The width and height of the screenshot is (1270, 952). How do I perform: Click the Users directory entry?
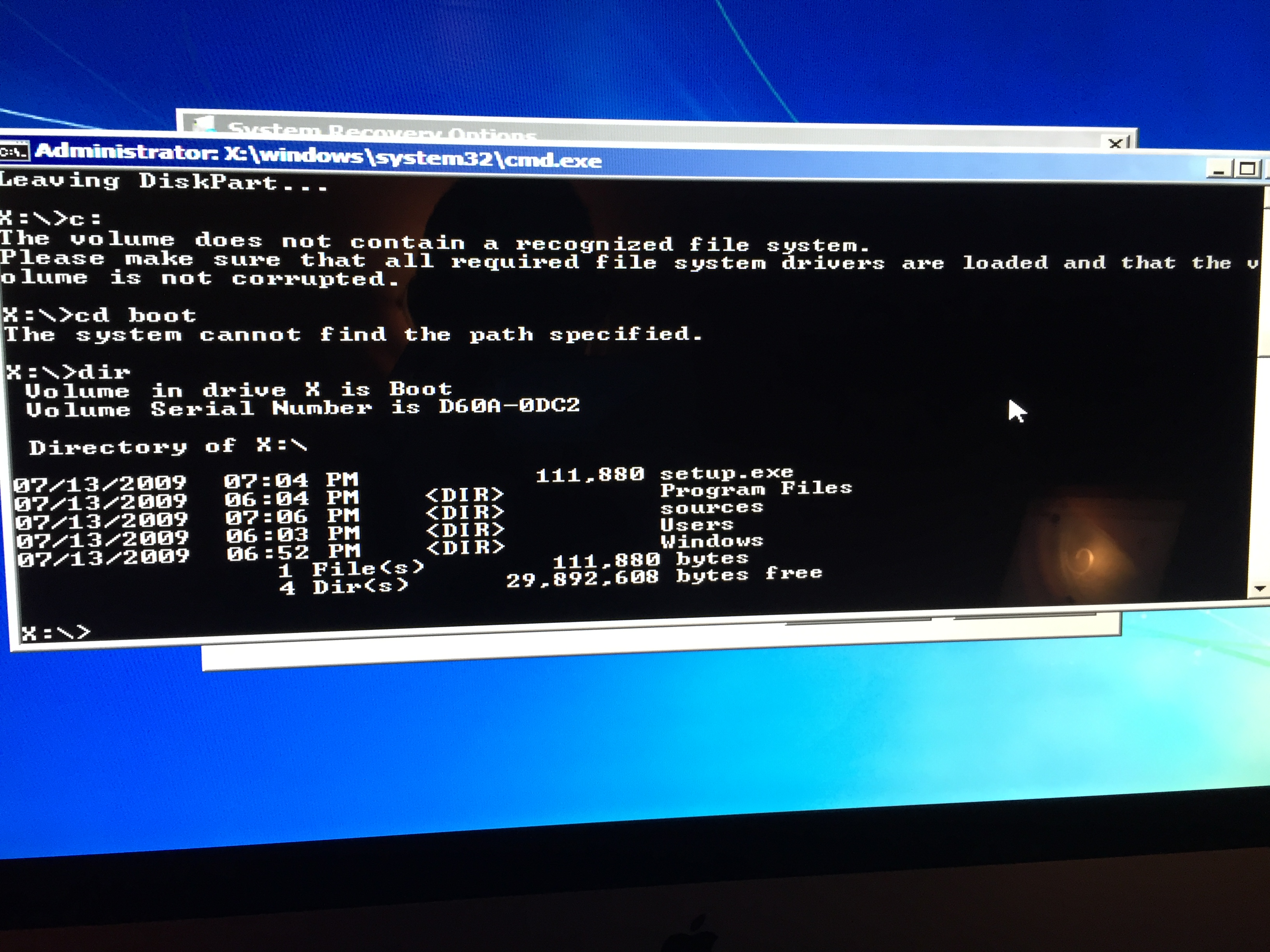coord(696,525)
